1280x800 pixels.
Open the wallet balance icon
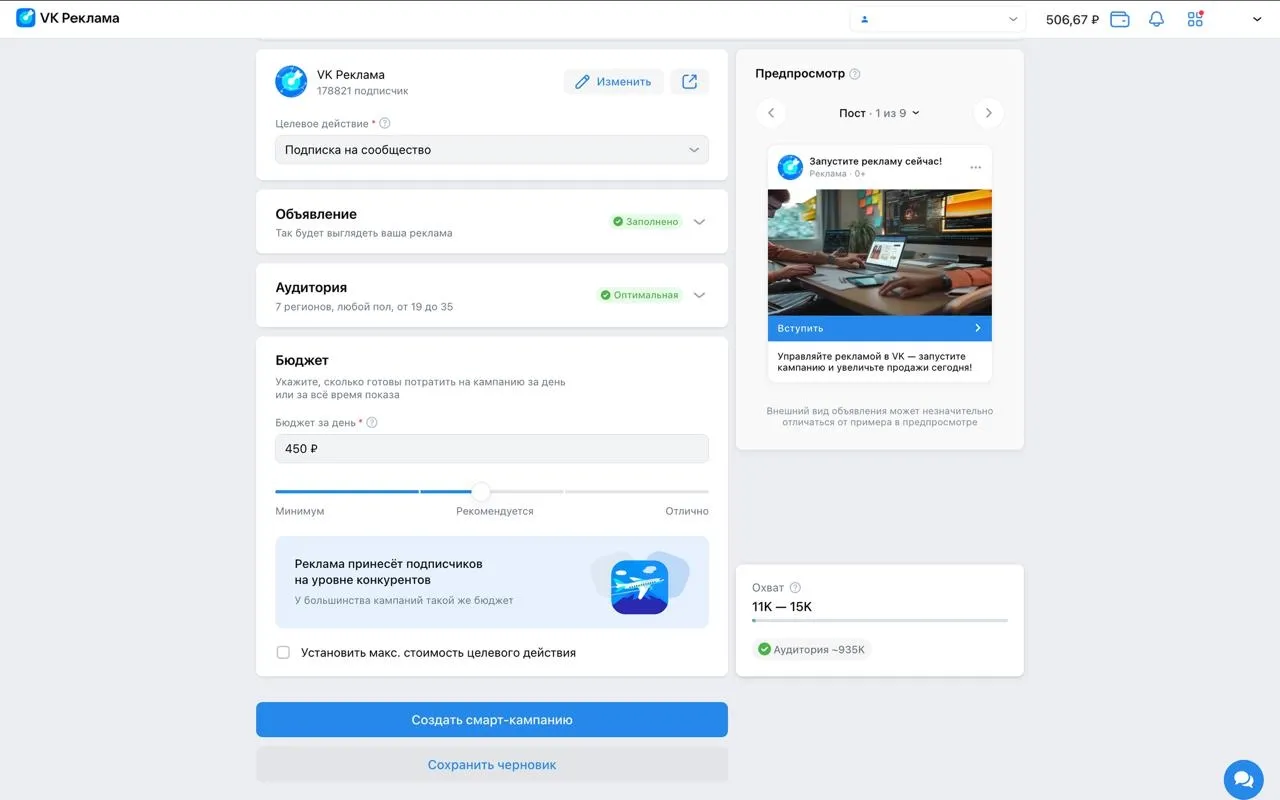[1120, 19]
